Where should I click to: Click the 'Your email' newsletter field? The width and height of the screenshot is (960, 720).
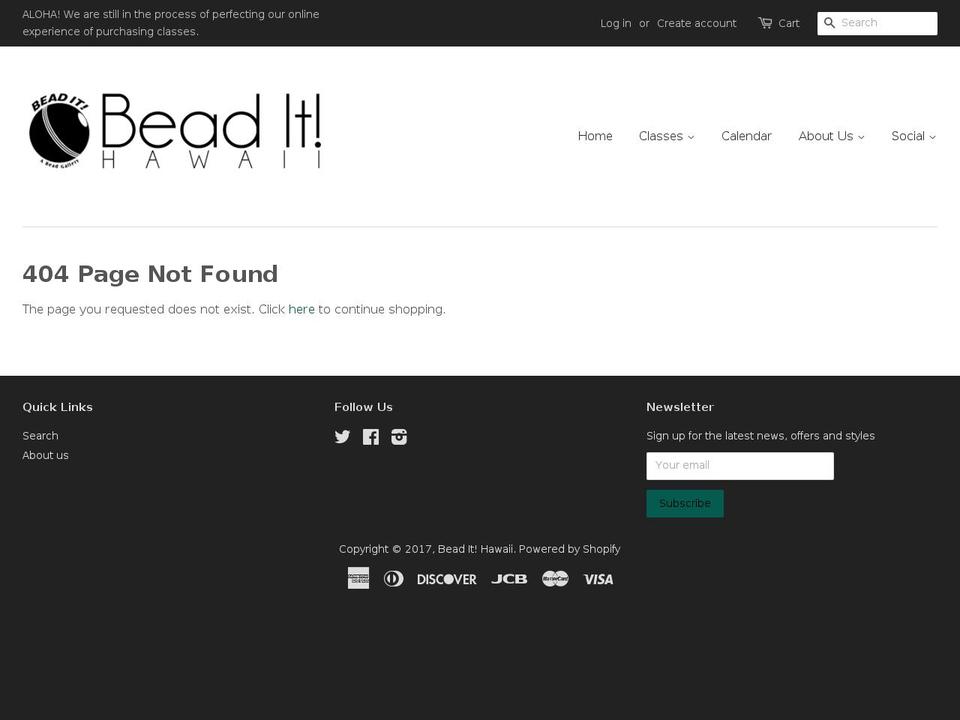tap(740, 465)
